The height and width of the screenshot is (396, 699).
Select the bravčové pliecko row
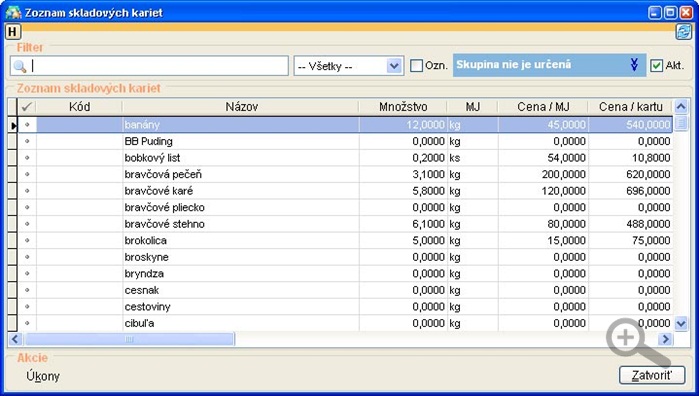[345, 207]
